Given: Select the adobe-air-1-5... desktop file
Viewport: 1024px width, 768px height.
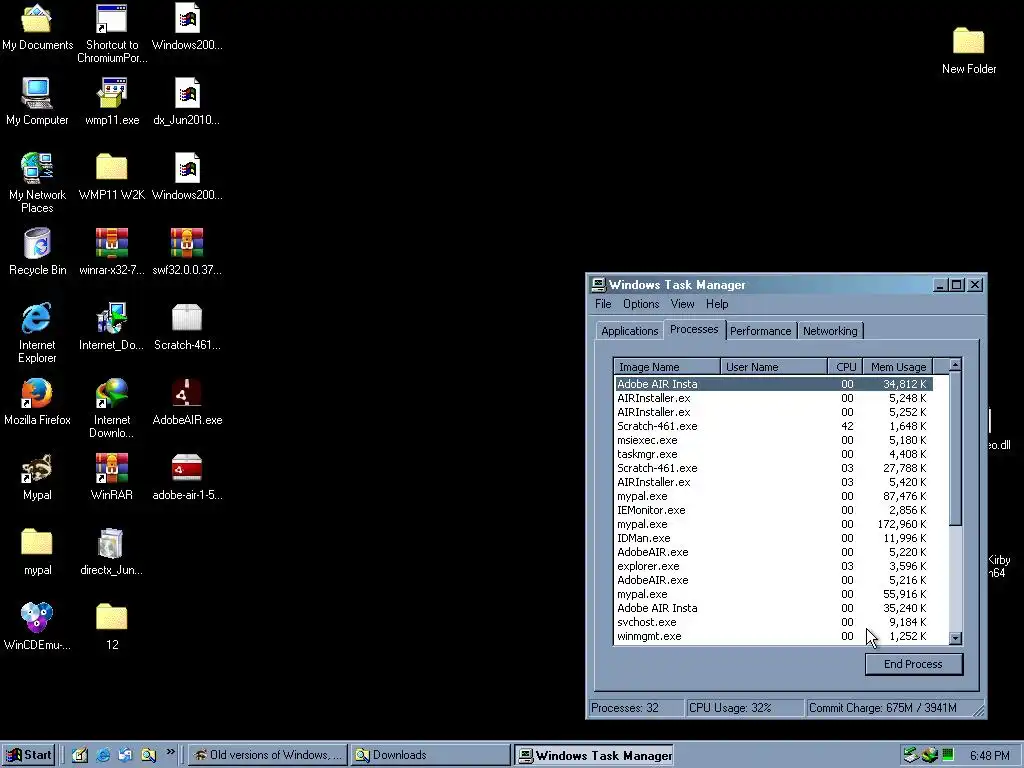Looking at the screenshot, I should [x=187, y=477].
